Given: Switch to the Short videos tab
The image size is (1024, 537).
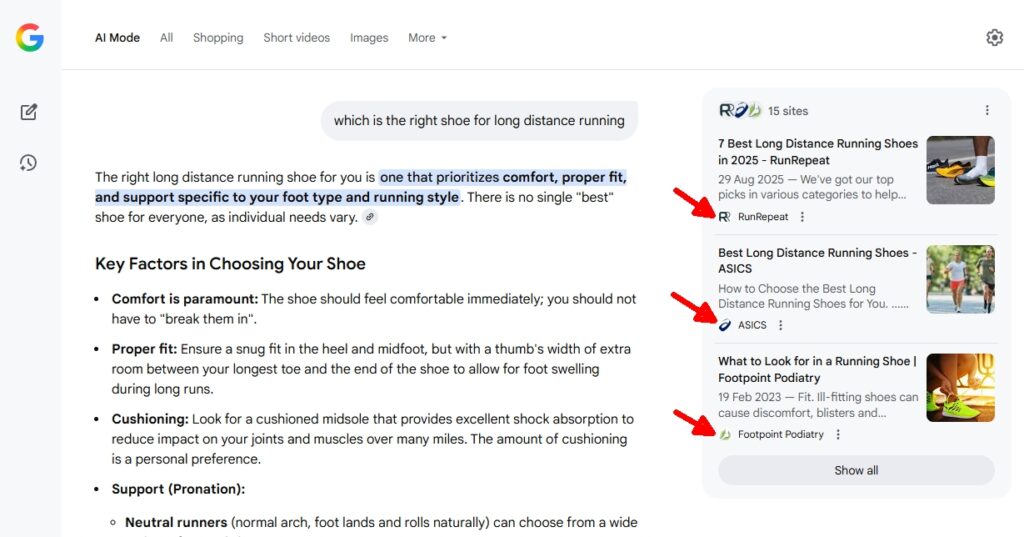Looking at the screenshot, I should tap(296, 38).
